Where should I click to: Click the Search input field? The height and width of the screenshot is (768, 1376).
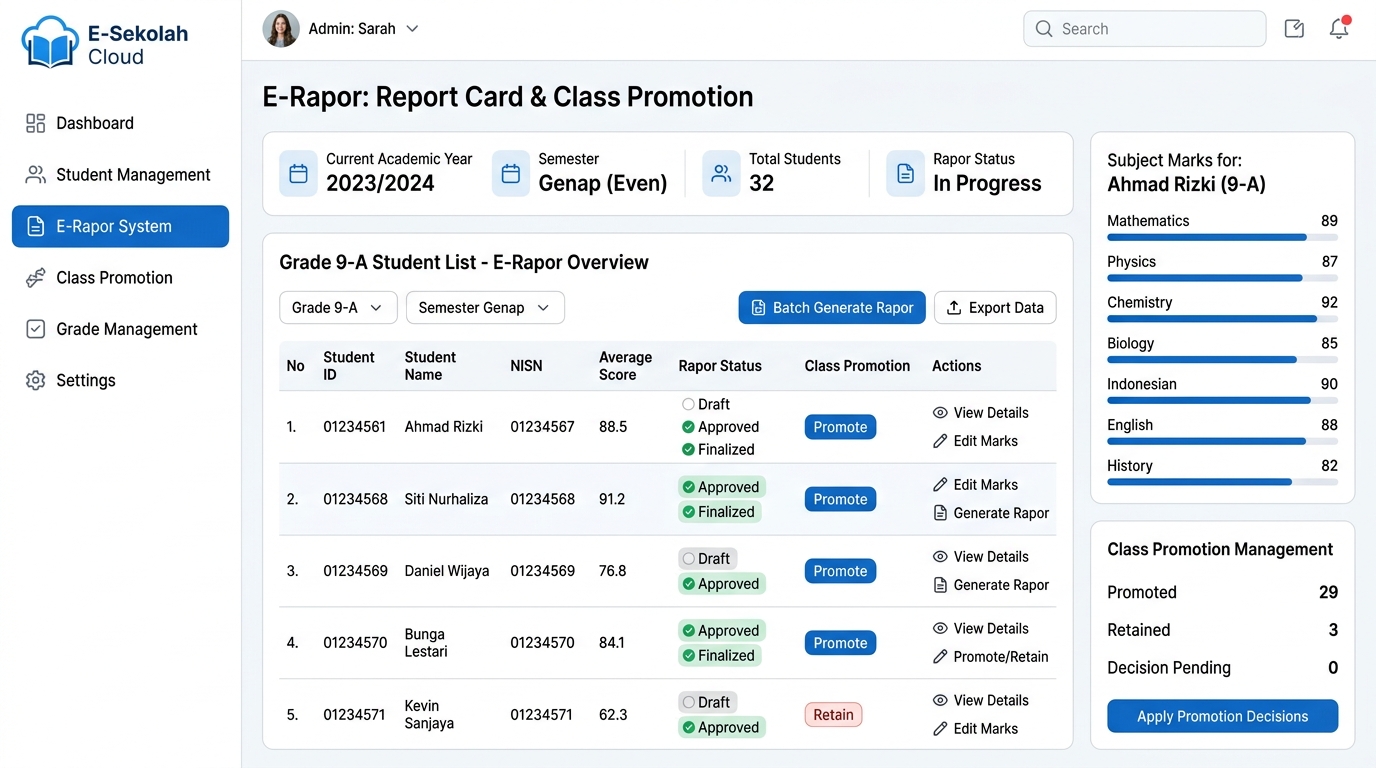tap(1145, 29)
